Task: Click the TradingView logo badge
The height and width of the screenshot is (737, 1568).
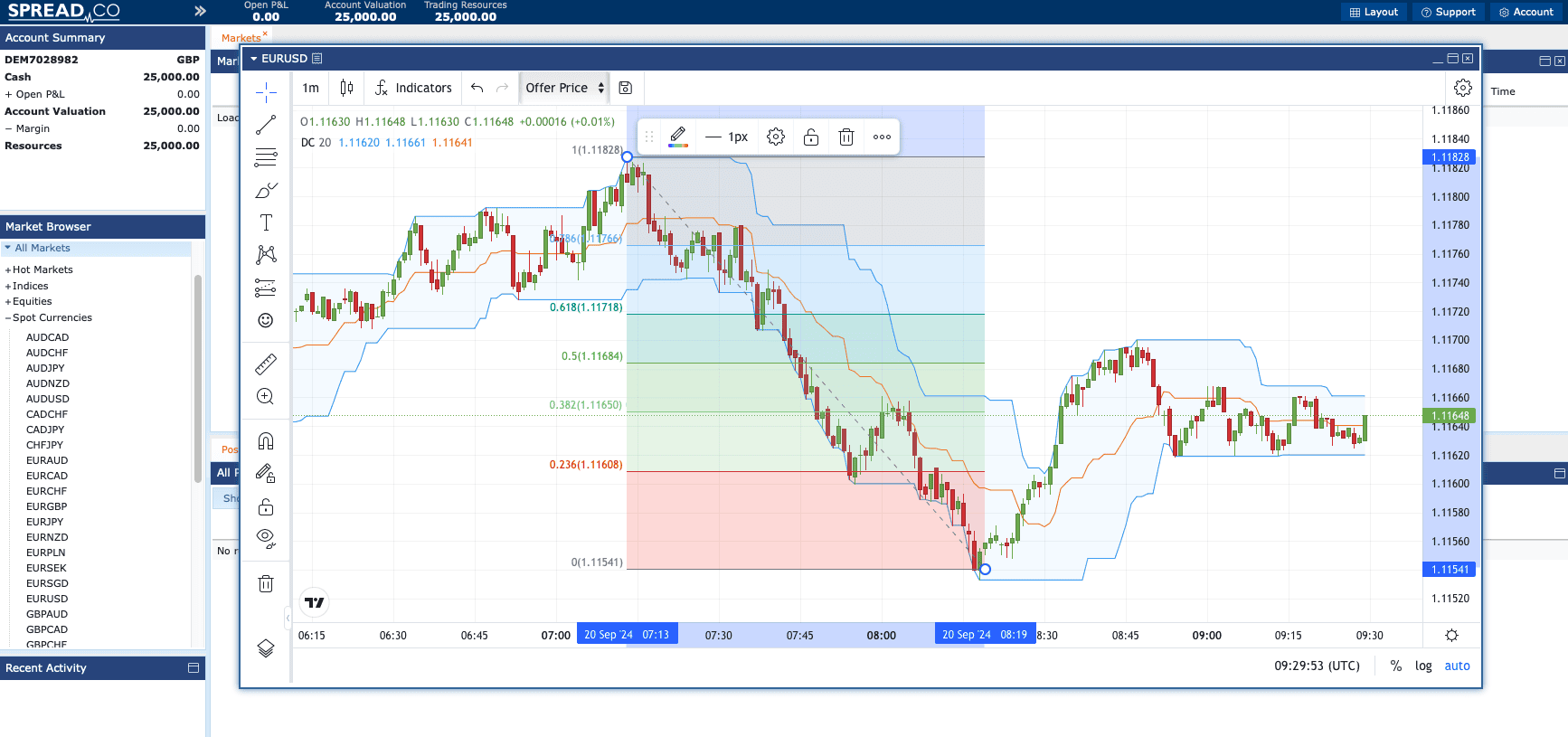Action: tap(314, 602)
